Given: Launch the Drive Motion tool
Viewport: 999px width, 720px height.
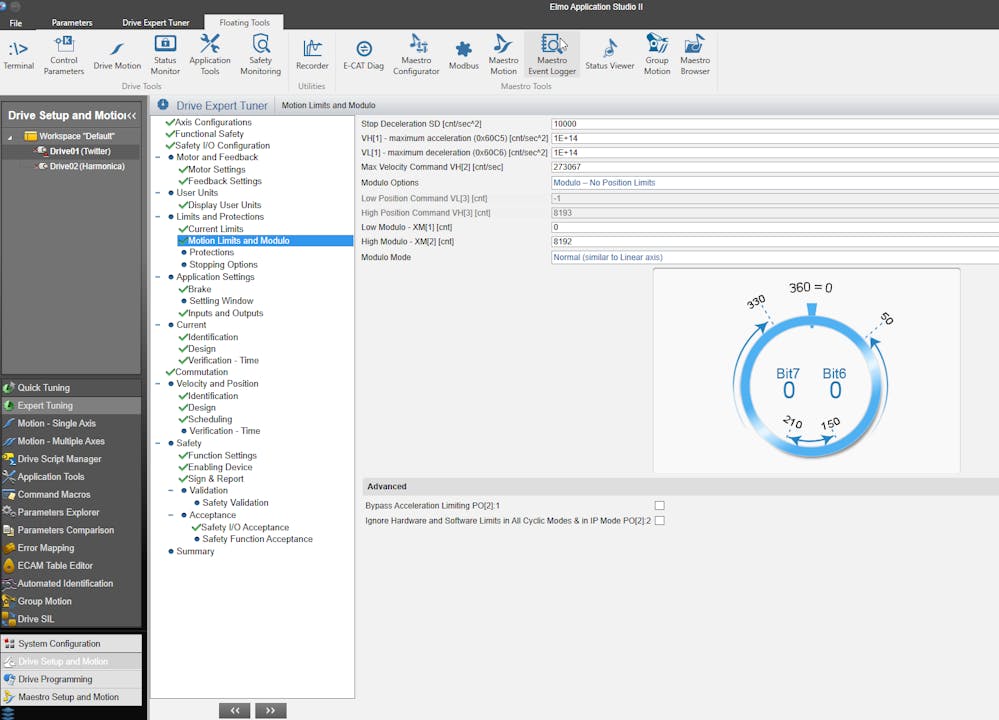Looking at the screenshot, I should point(117,55).
